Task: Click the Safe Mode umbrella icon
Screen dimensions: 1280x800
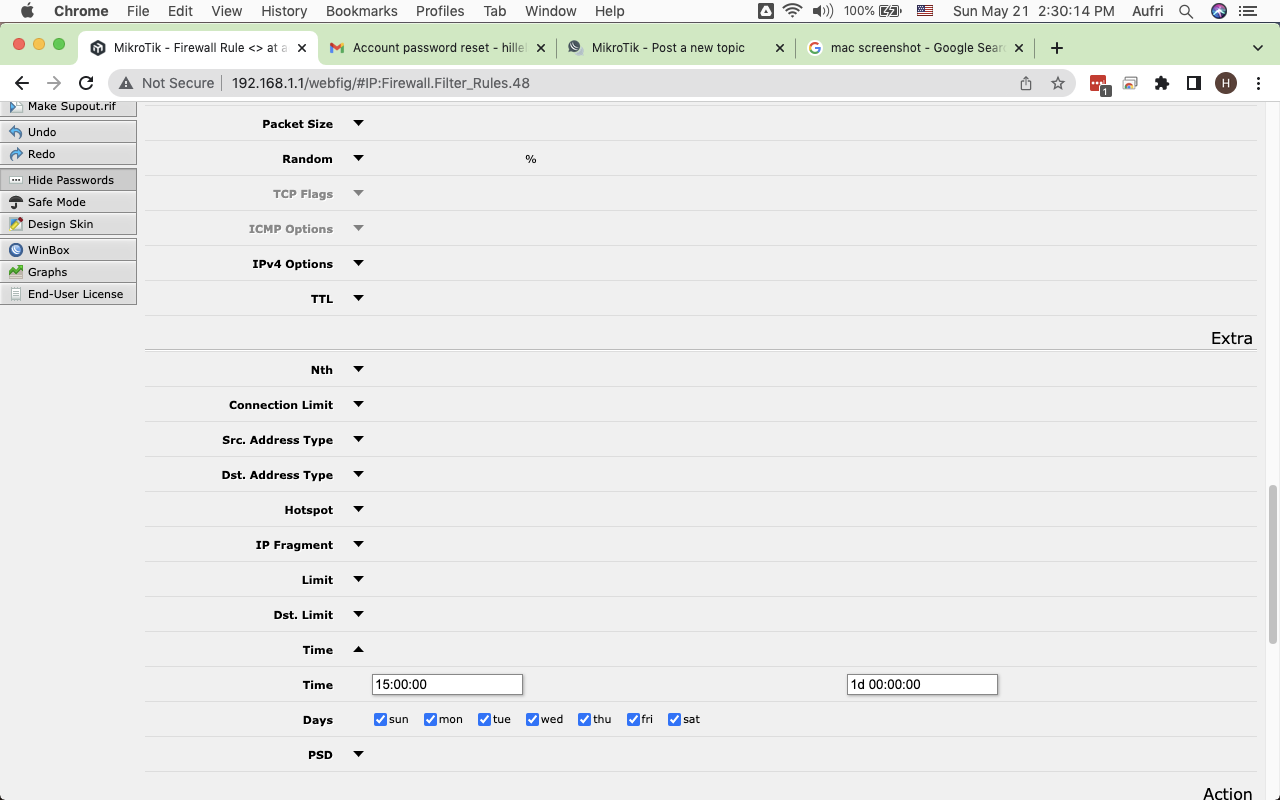Action: coord(16,202)
